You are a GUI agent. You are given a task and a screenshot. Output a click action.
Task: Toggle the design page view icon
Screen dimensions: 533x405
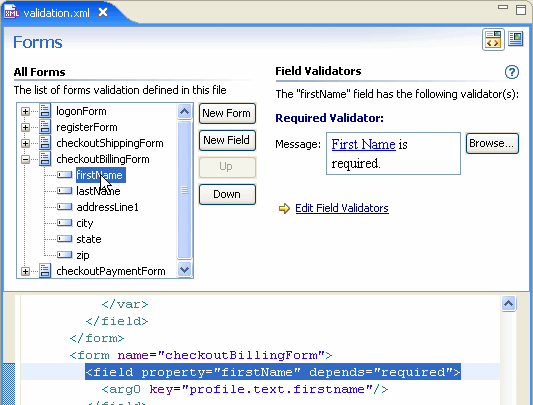coord(516,38)
